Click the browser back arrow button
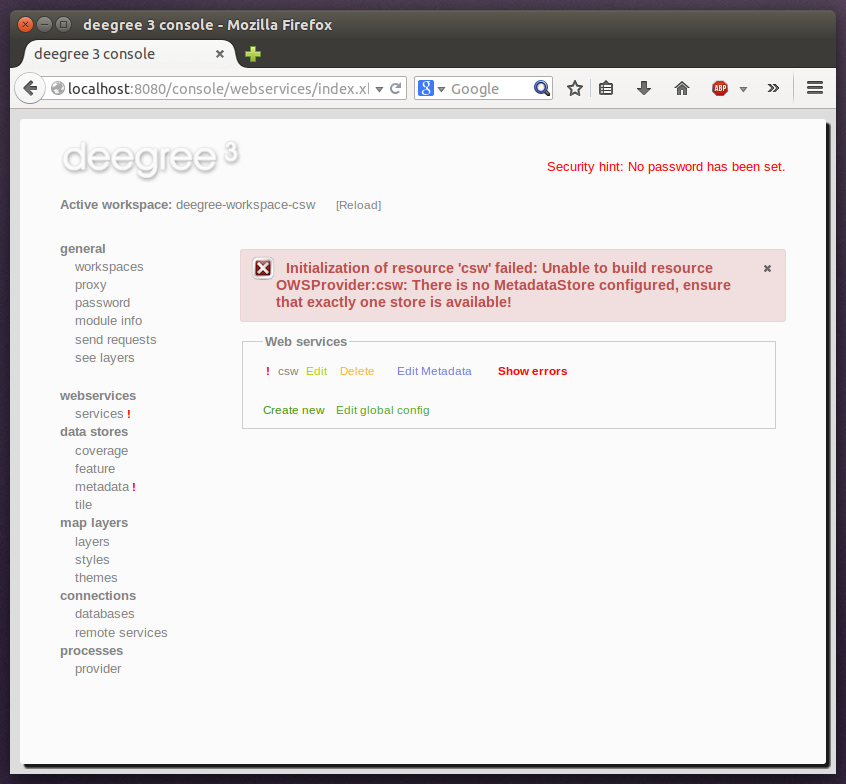Screen dimensions: 846x784 click(30, 88)
